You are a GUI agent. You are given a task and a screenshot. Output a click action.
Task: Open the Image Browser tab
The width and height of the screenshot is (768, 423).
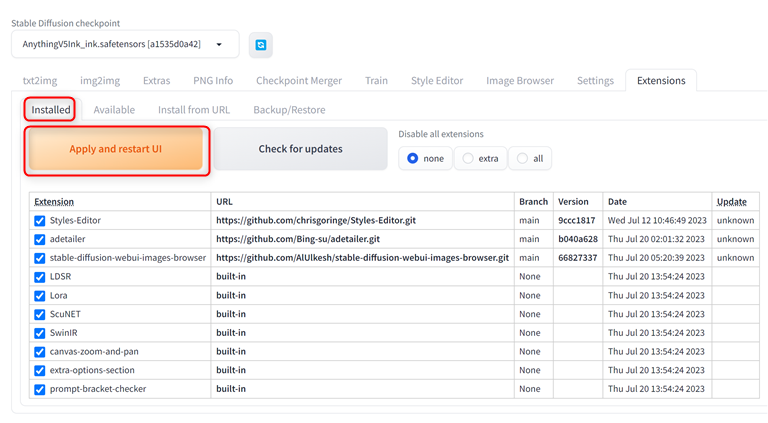click(x=519, y=81)
